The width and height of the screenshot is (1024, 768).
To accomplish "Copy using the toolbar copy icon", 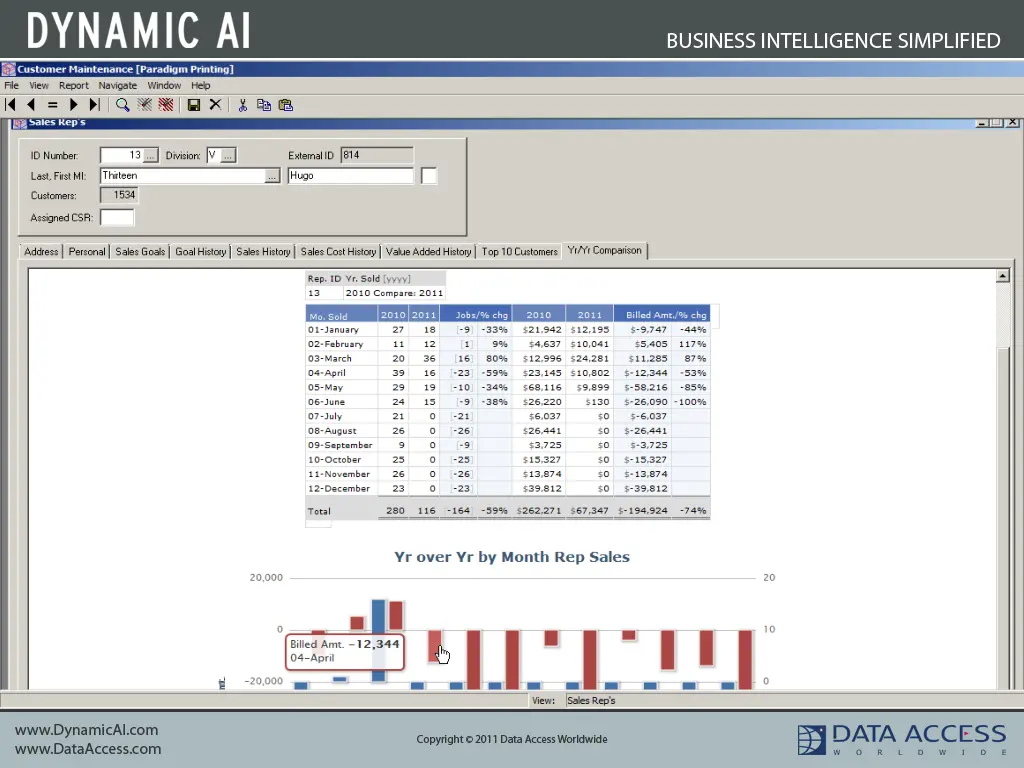I will pos(264,104).
